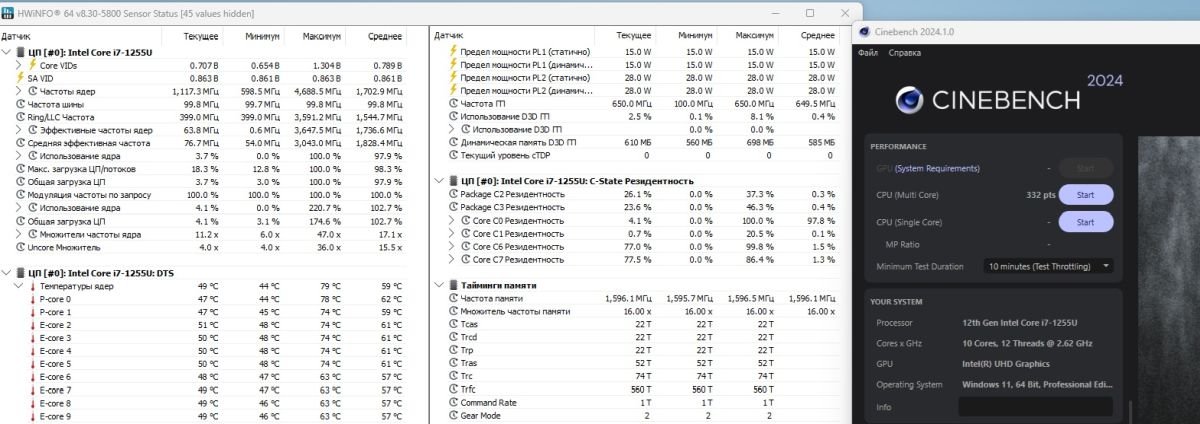
Task: Click the thermometer icon for E-core 2
Action: click(31, 325)
